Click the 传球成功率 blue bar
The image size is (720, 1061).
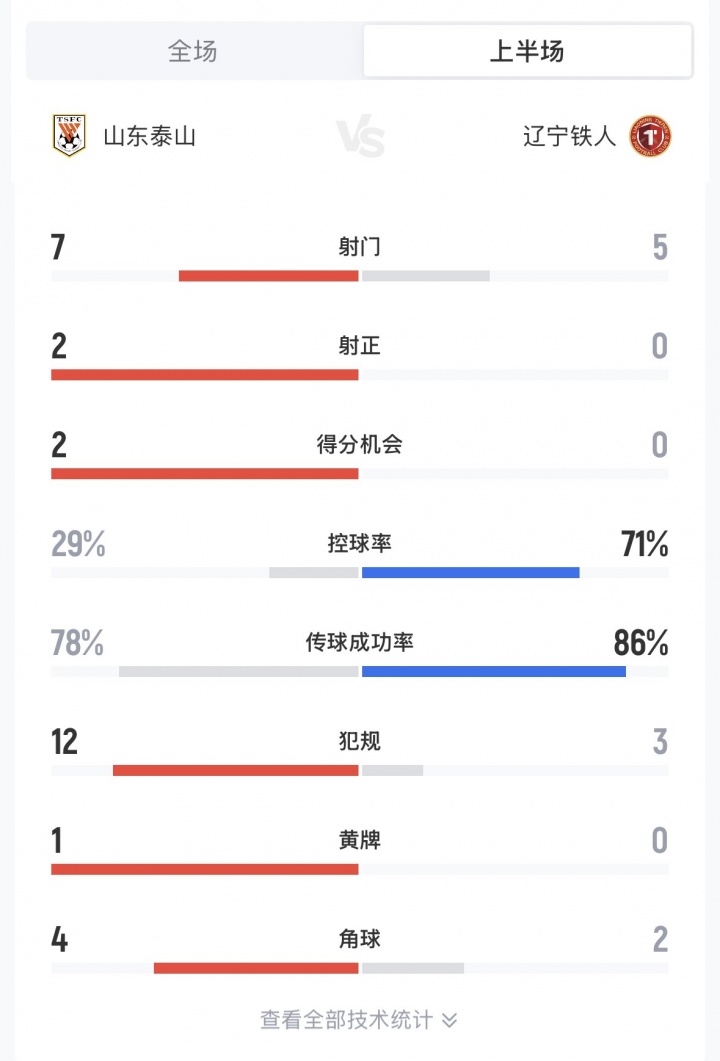point(493,671)
